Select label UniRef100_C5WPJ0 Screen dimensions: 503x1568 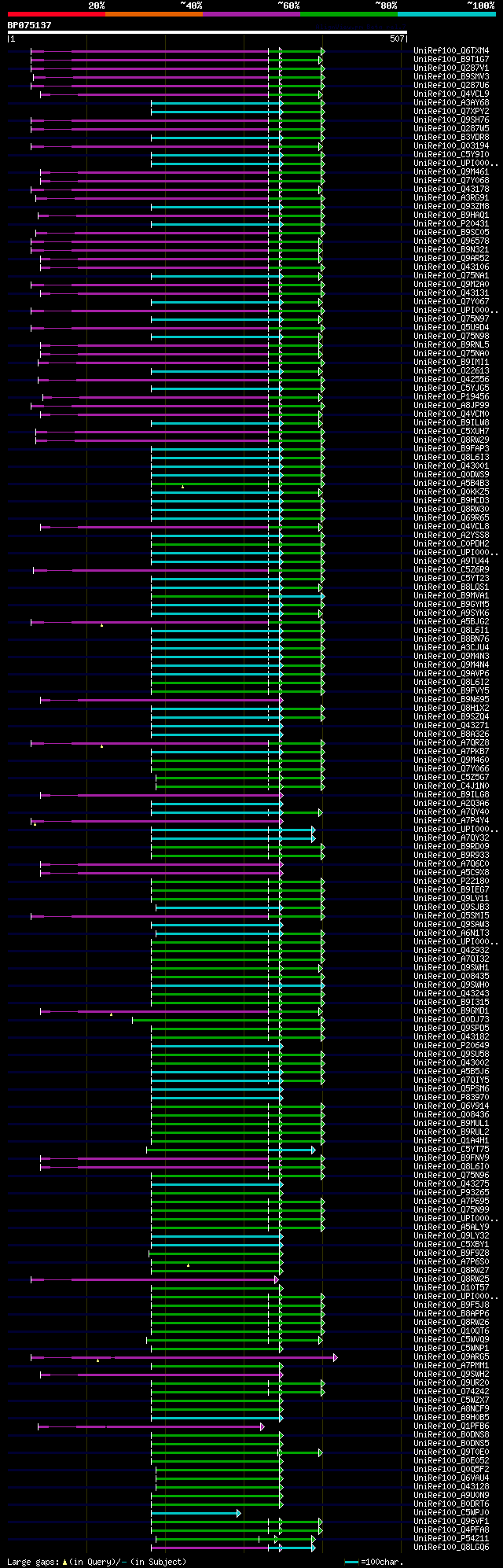coord(451,1513)
